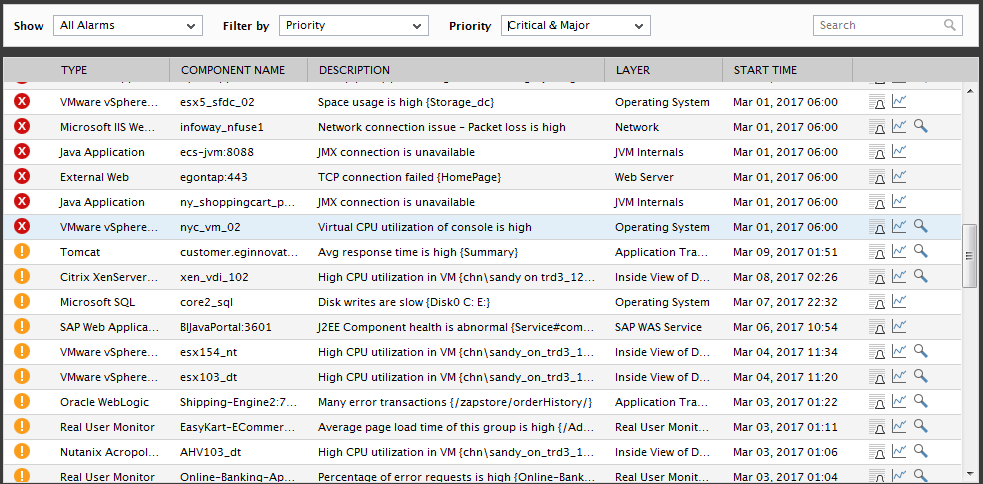Show graph for nyc_vm_02 alarm
The width and height of the screenshot is (983, 484).
click(899, 226)
